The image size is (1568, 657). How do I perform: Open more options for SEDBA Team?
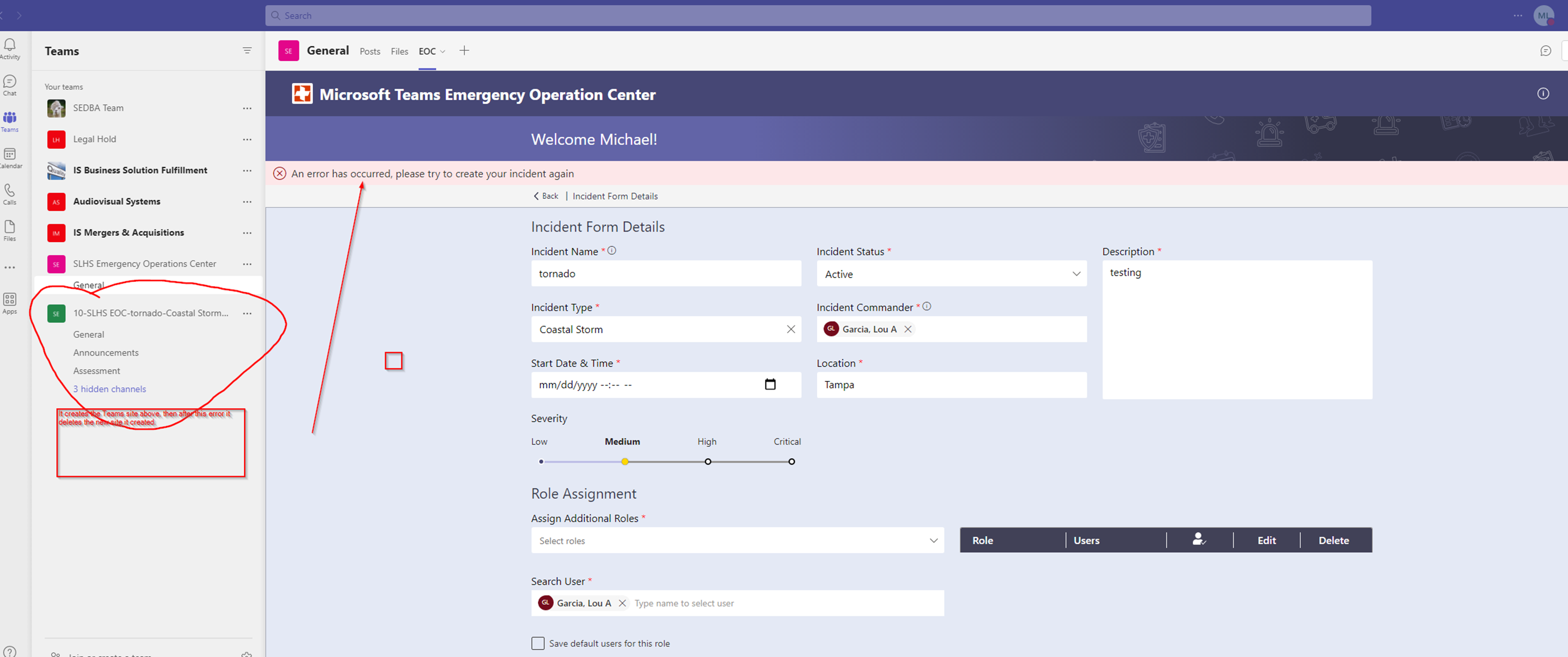(247, 108)
